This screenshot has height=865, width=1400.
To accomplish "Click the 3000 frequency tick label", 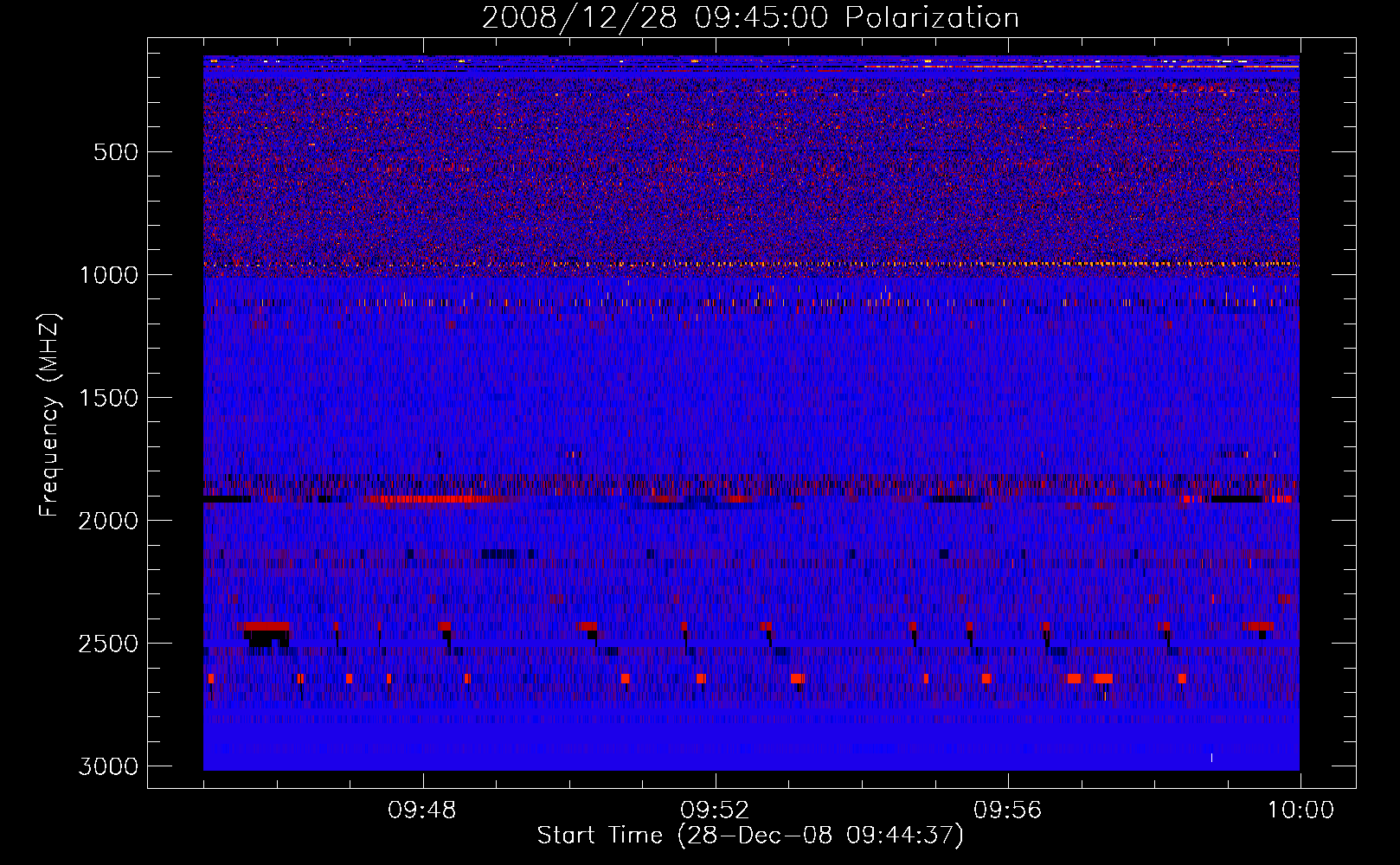I will (108, 766).
